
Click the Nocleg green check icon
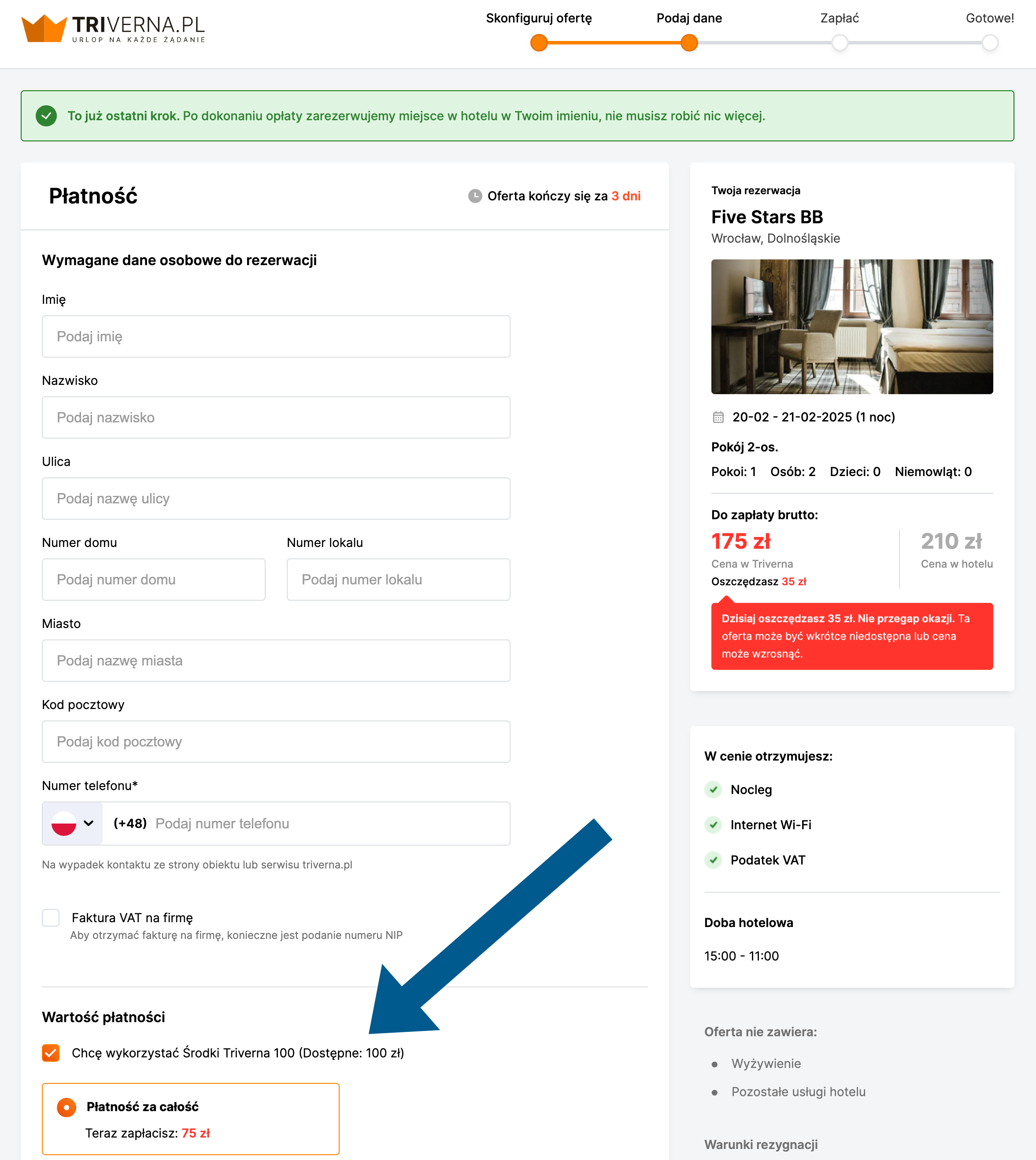coord(713,790)
